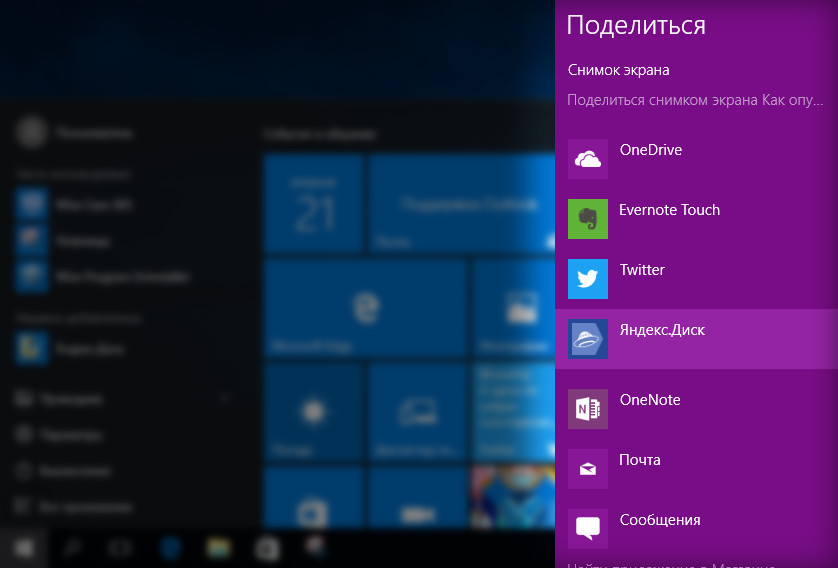The image size is (838, 568).
Task: Open the blurred File Explorer taskbar icon
Action: pyautogui.click(x=219, y=548)
